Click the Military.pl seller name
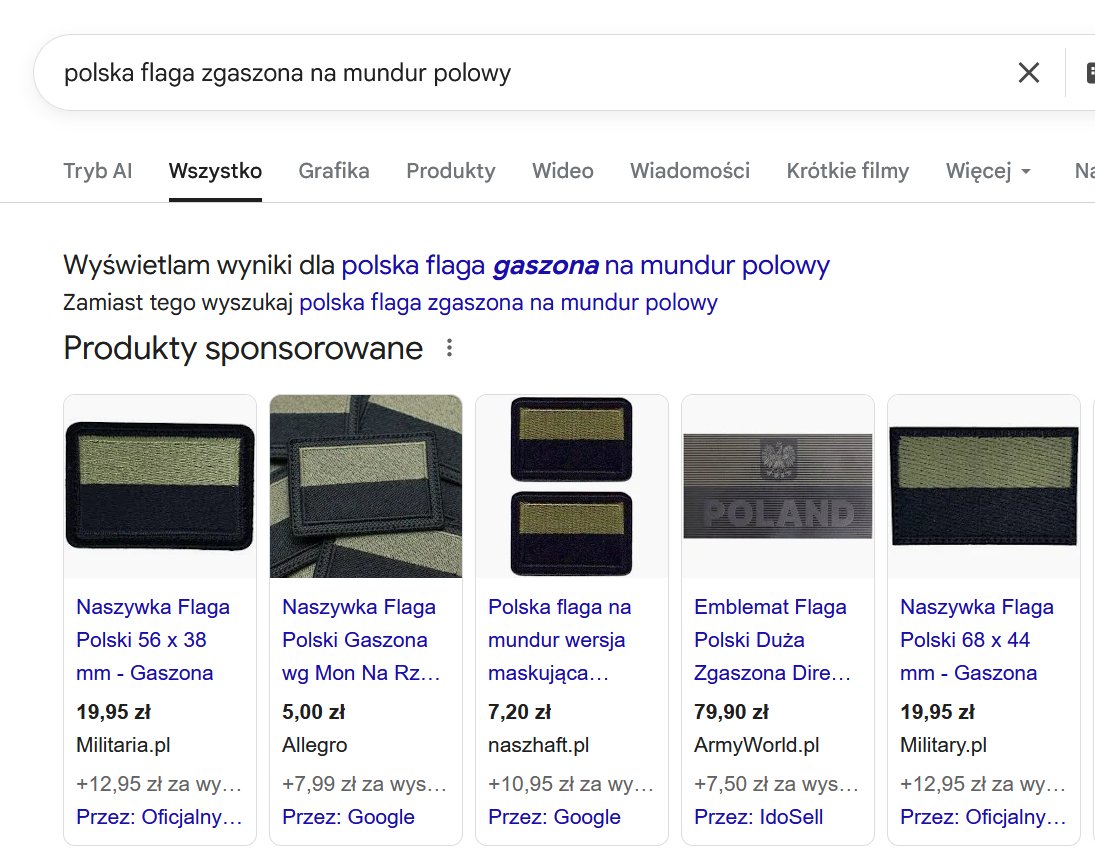 point(943,745)
